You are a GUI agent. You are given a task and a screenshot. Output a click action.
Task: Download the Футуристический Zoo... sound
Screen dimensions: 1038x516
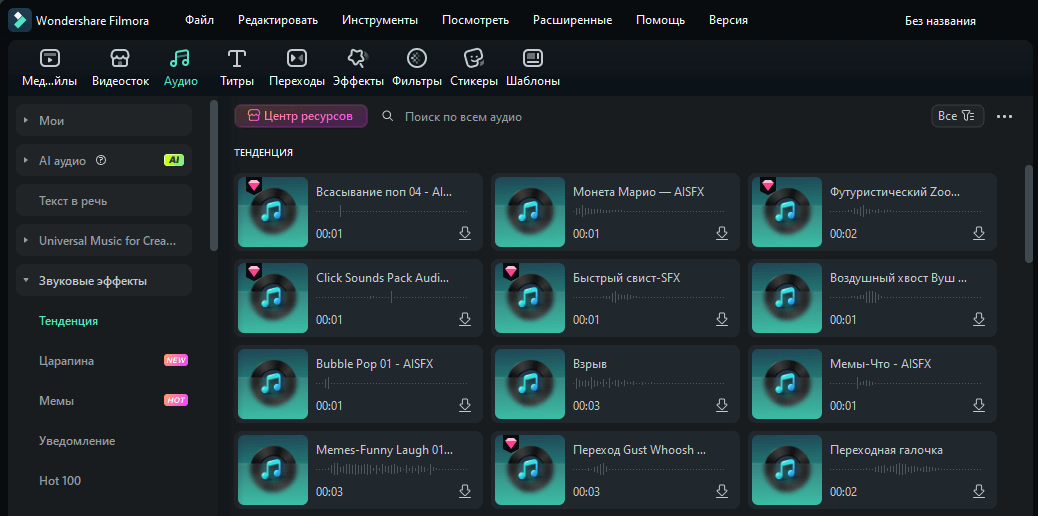coord(978,233)
